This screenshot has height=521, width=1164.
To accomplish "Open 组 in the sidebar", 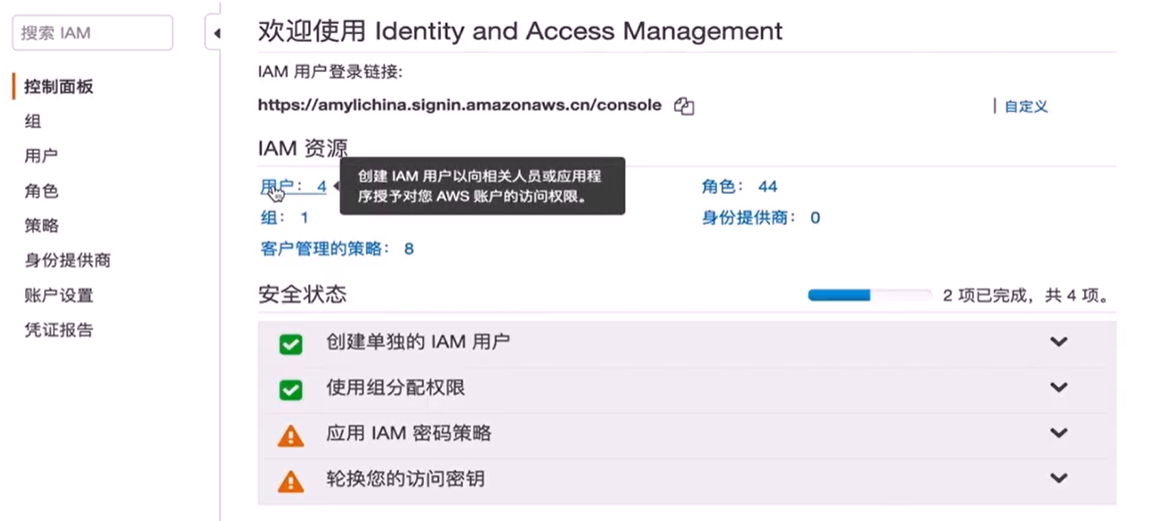I will [x=33, y=122].
